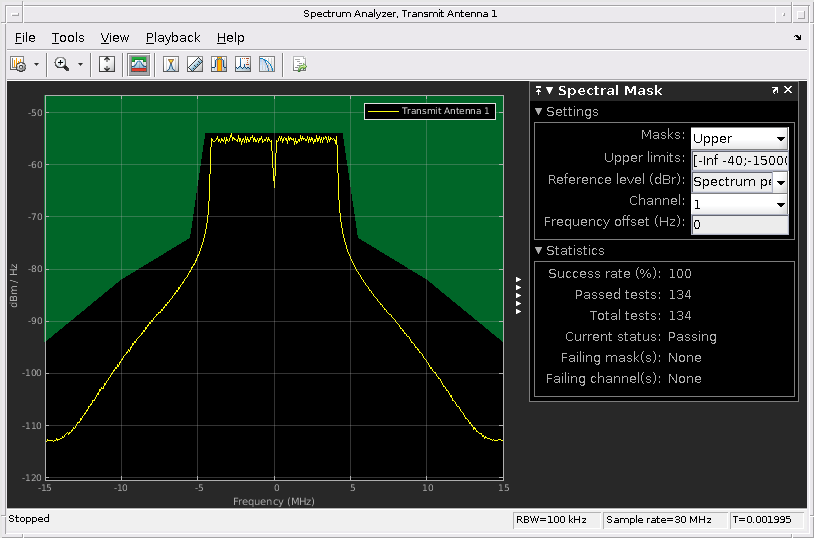
Task: Click the Configuration Properties icon after CCDF
Action: click(299, 64)
